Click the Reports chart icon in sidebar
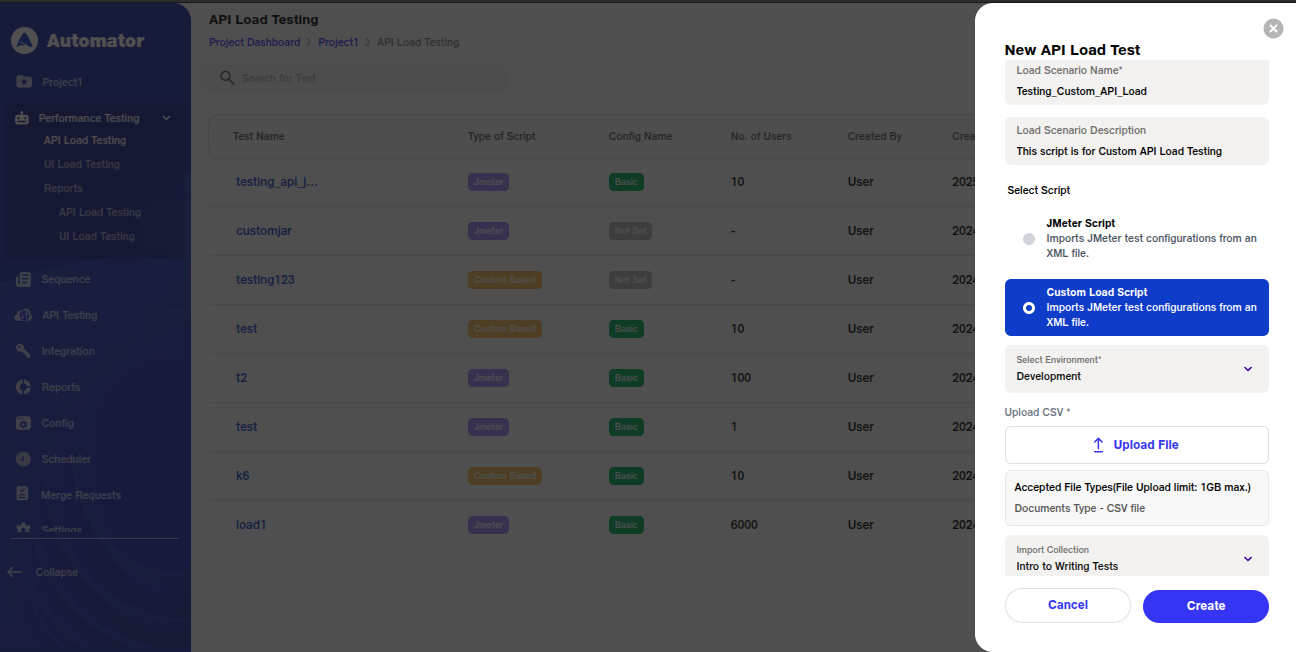The height and width of the screenshot is (652, 1296). (24, 388)
